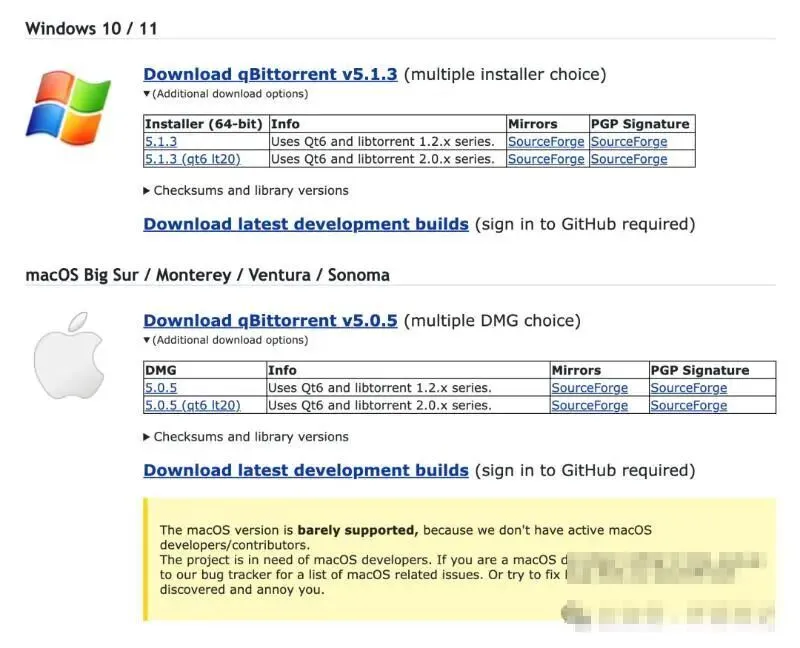Click "(multiple DMG choice)" text
This screenshot has width=800, height=648.
[x=492, y=321]
